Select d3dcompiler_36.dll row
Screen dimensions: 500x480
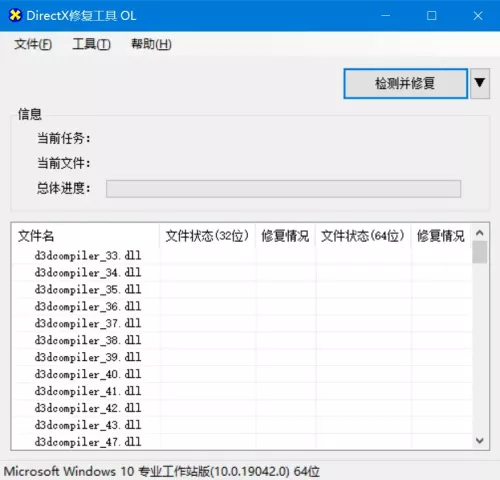point(242,307)
